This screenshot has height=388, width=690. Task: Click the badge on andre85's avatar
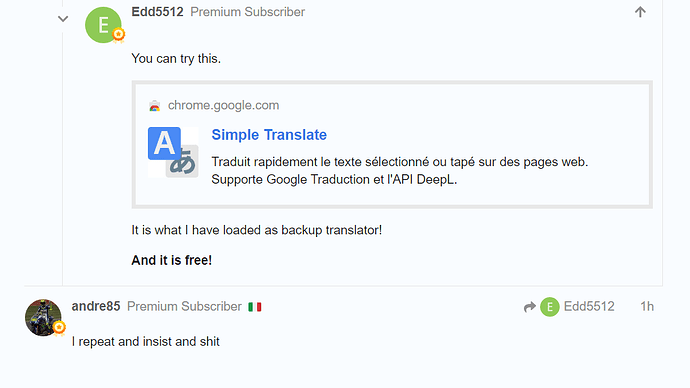coord(59,328)
